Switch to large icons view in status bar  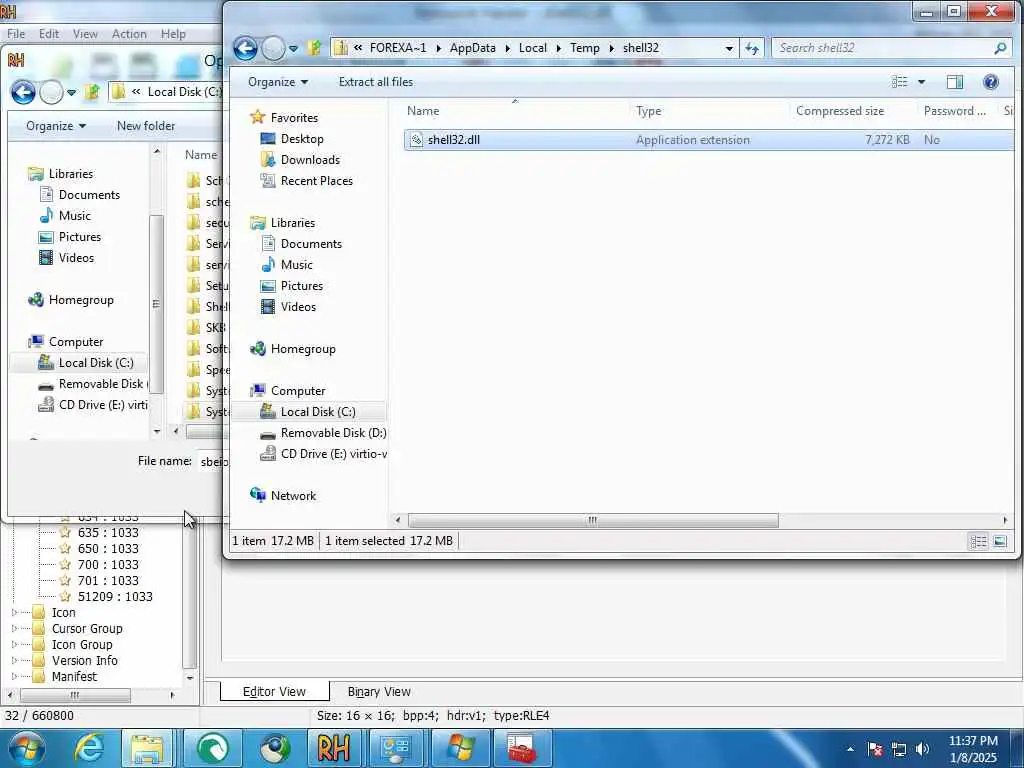(1000, 541)
